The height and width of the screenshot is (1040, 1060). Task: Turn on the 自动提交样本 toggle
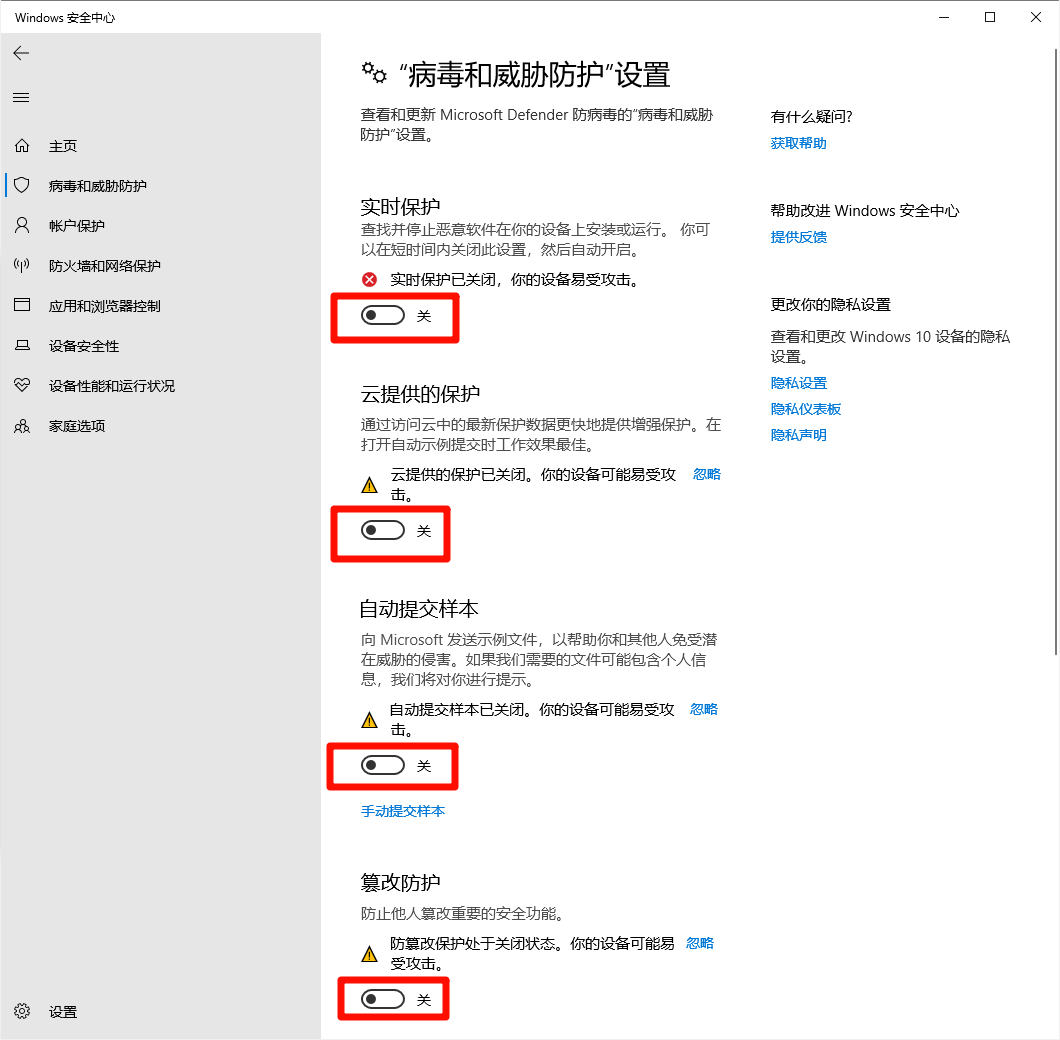coord(383,765)
